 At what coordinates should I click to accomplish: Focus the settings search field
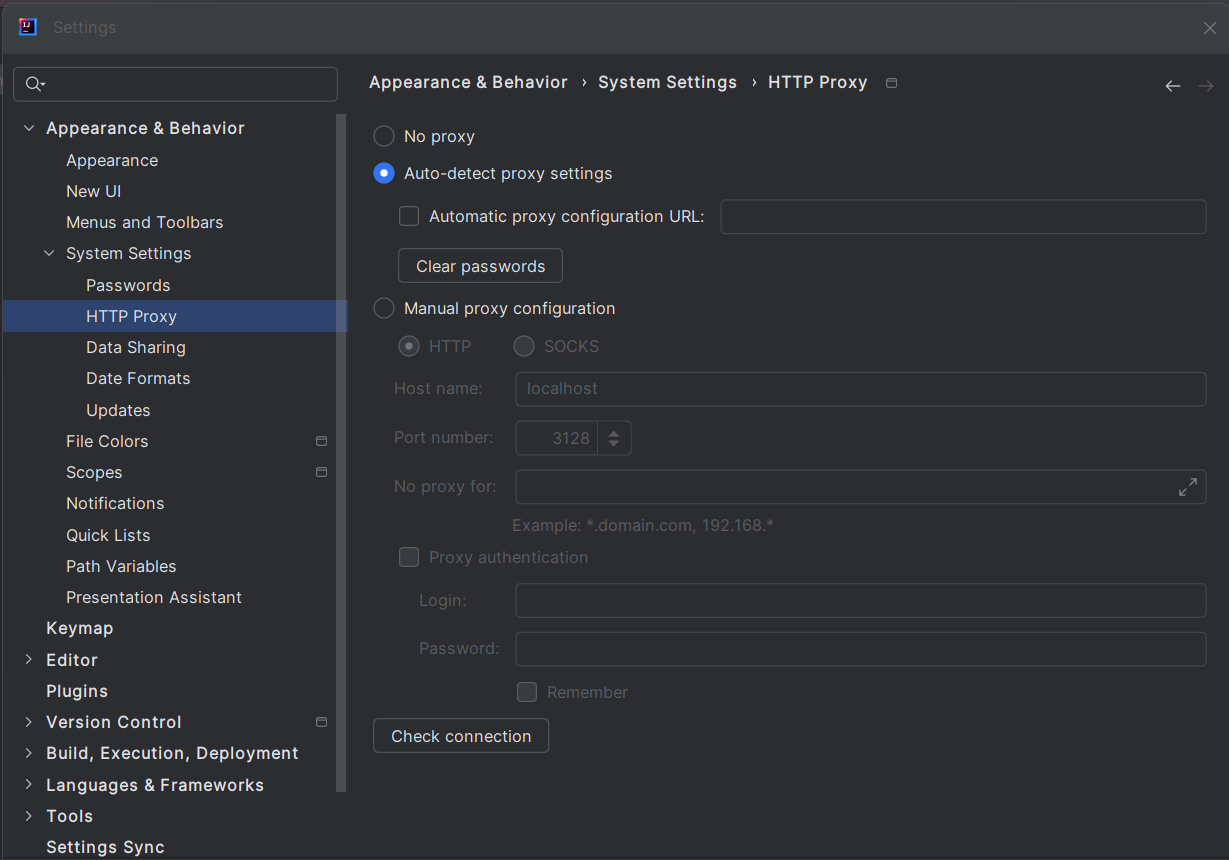tap(175, 84)
